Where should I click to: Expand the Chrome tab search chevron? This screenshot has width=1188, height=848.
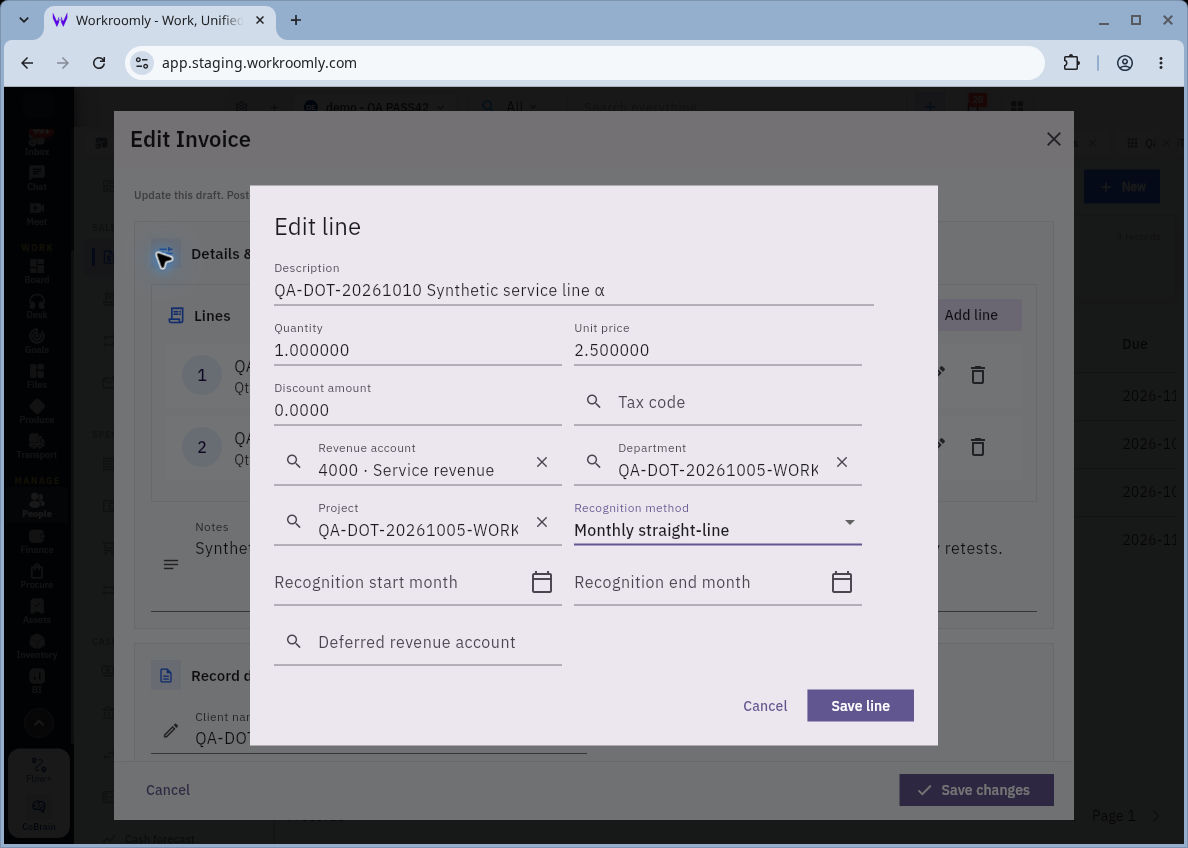[x=24, y=20]
